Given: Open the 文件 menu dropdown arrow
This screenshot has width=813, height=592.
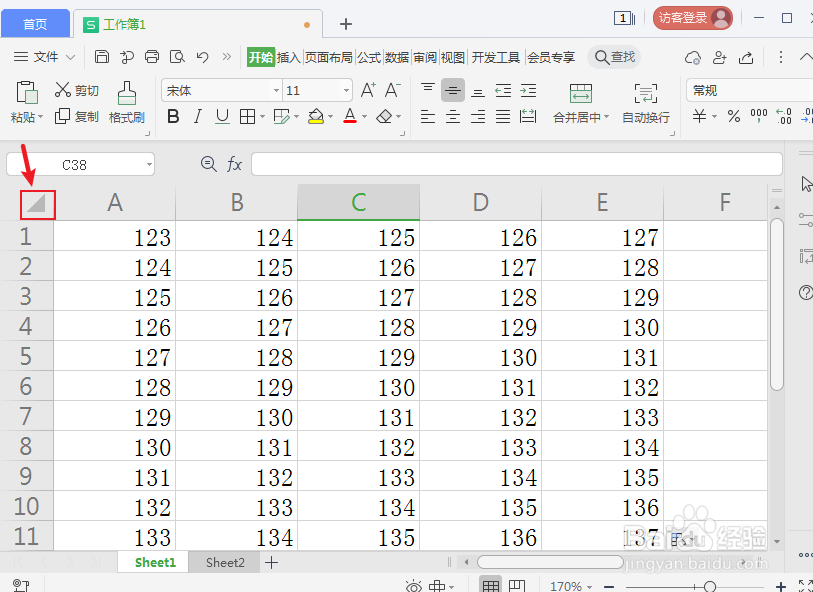Looking at the screenshot, I should [x=71, y=57].
